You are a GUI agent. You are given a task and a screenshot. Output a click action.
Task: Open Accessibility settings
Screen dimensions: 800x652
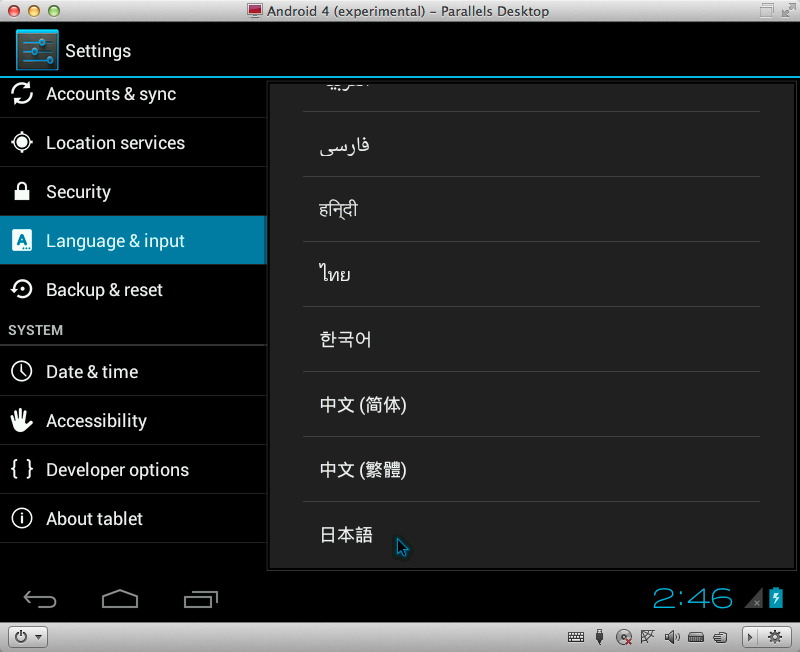tap(134, 420)
